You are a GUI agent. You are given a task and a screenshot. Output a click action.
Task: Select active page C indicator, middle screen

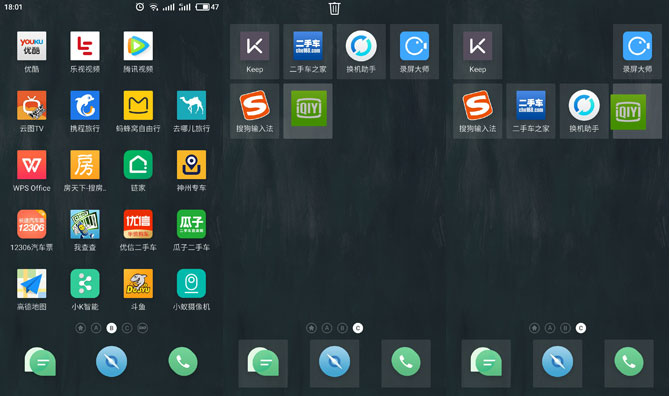[x=358, y=328]
